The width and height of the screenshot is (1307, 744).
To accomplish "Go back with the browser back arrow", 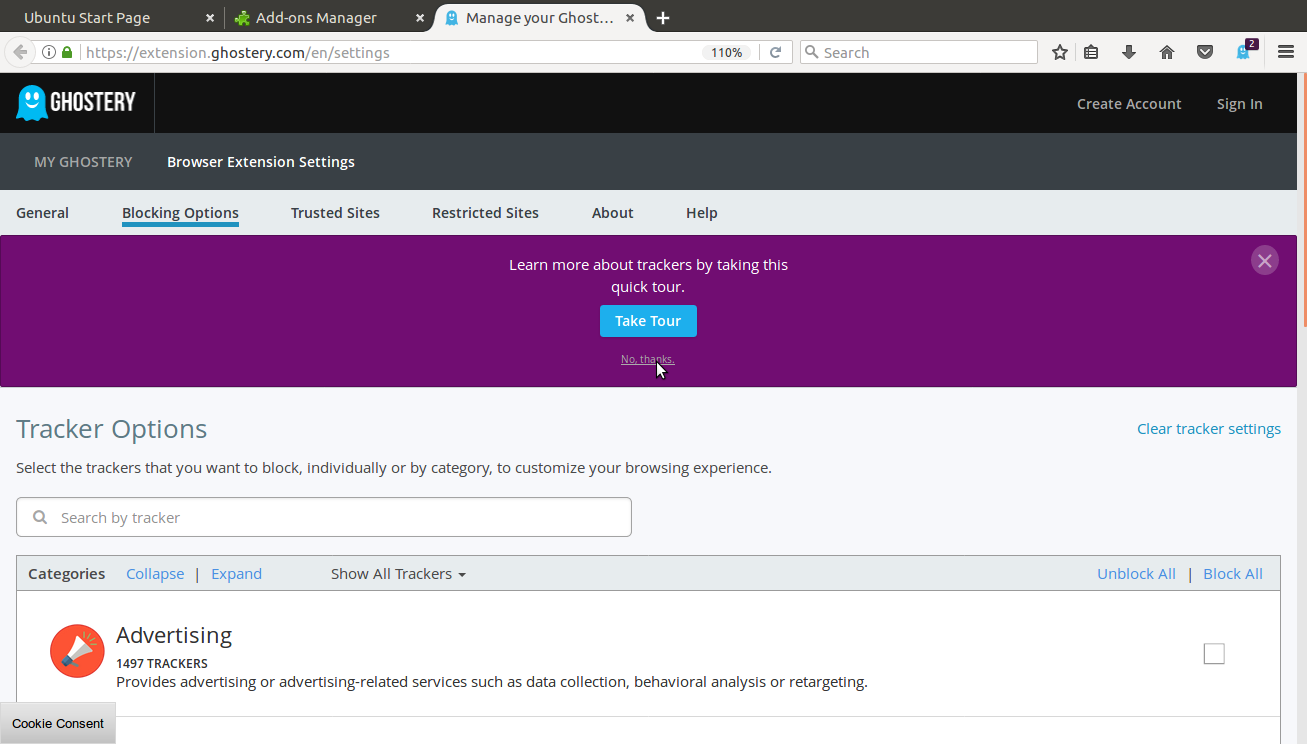I will [19, 52].
